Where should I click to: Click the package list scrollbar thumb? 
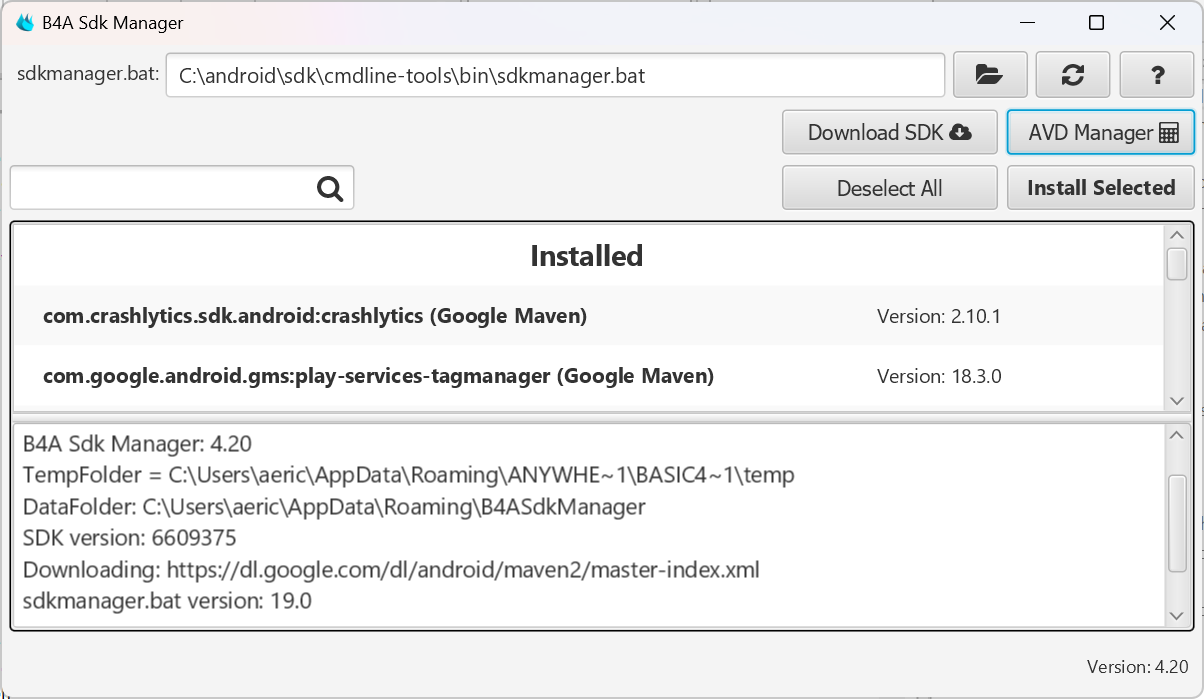coord(1177,264)
